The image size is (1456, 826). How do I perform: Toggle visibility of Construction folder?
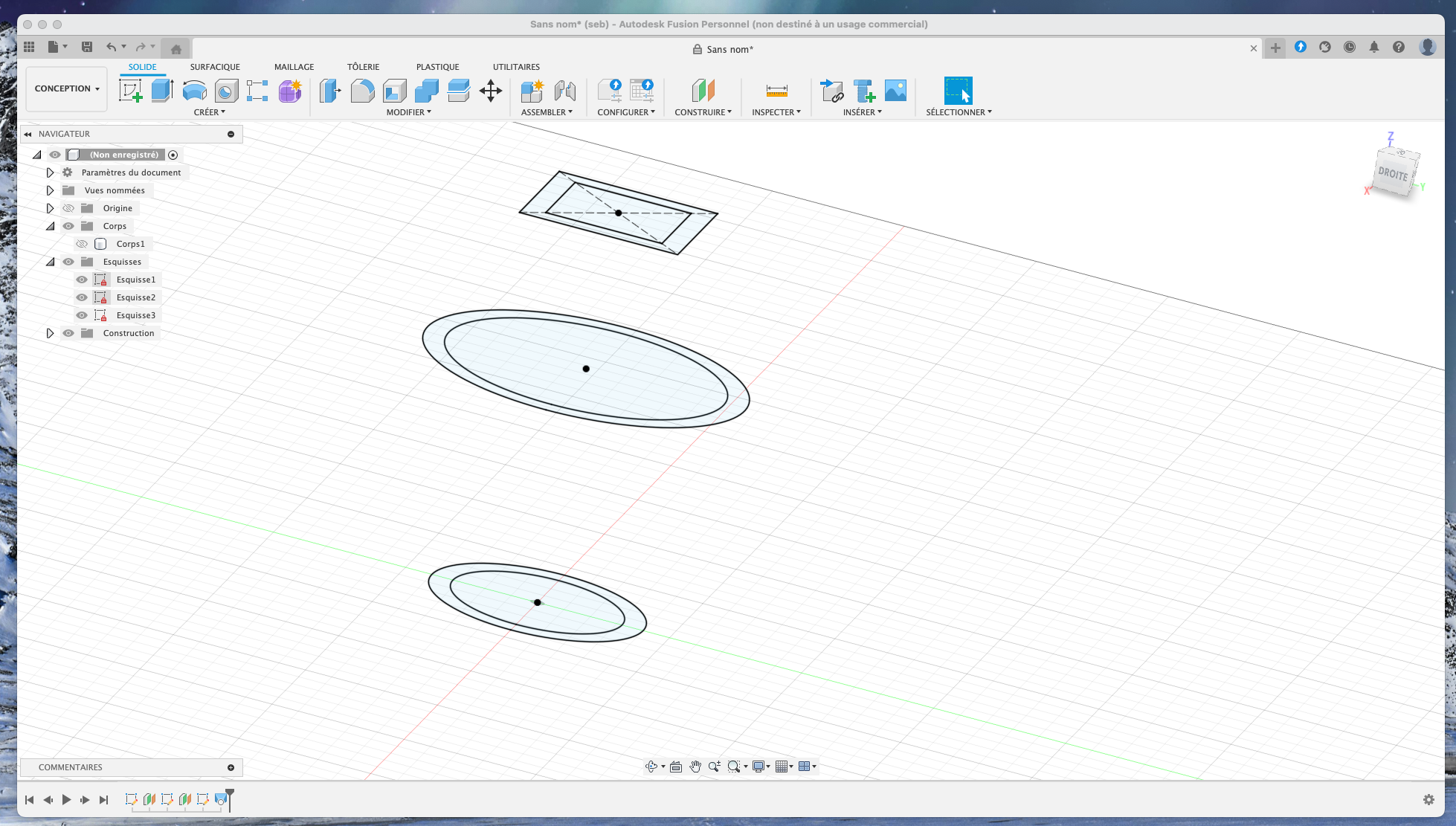pyautogui.click(x=68, y=333)
